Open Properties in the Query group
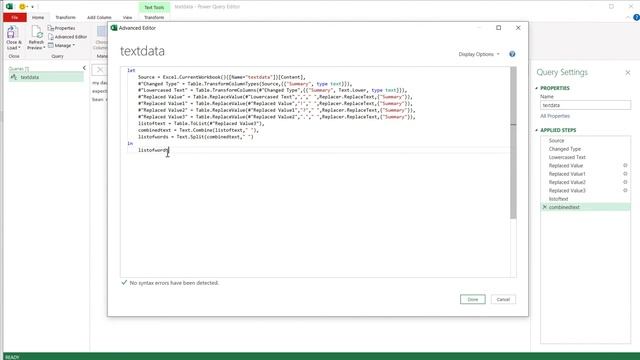The height and width of the screenshot is (360, 640). 62,28
